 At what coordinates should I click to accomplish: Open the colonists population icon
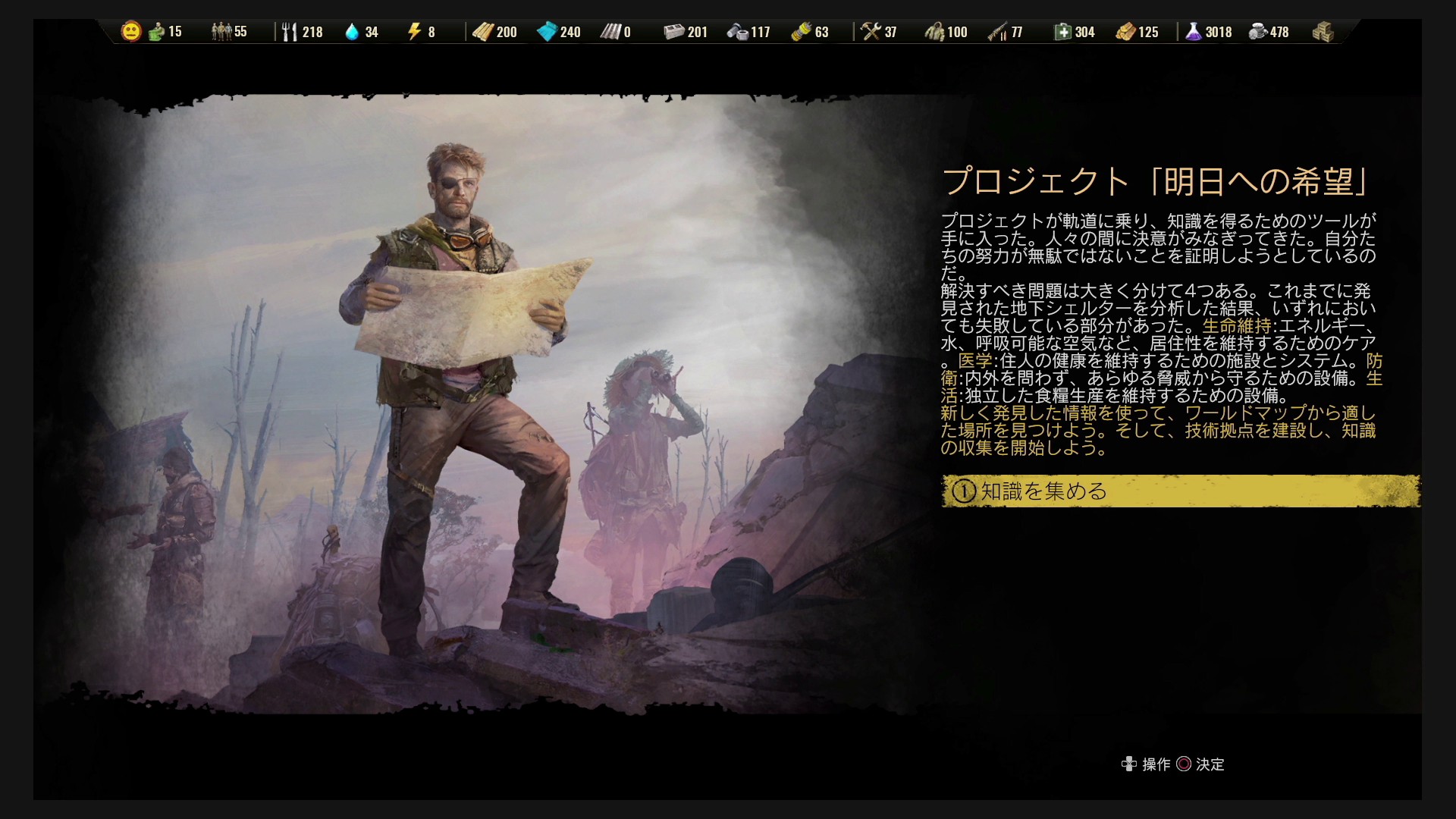click(221, 32)
